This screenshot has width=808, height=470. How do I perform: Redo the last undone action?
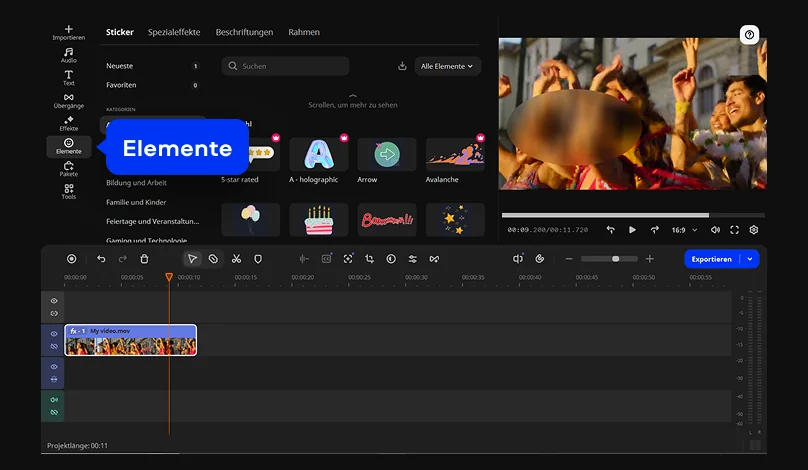click(123, 259)
